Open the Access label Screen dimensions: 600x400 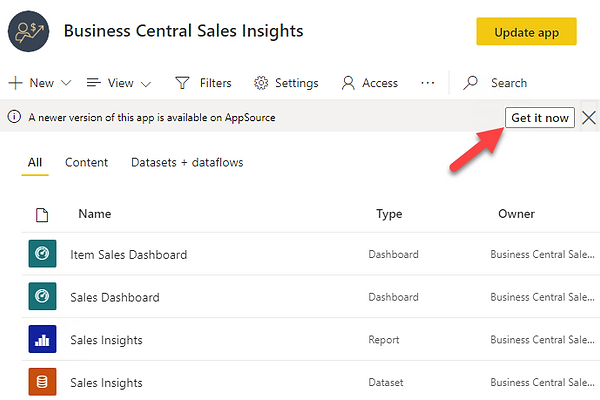[x=380, y=83]
